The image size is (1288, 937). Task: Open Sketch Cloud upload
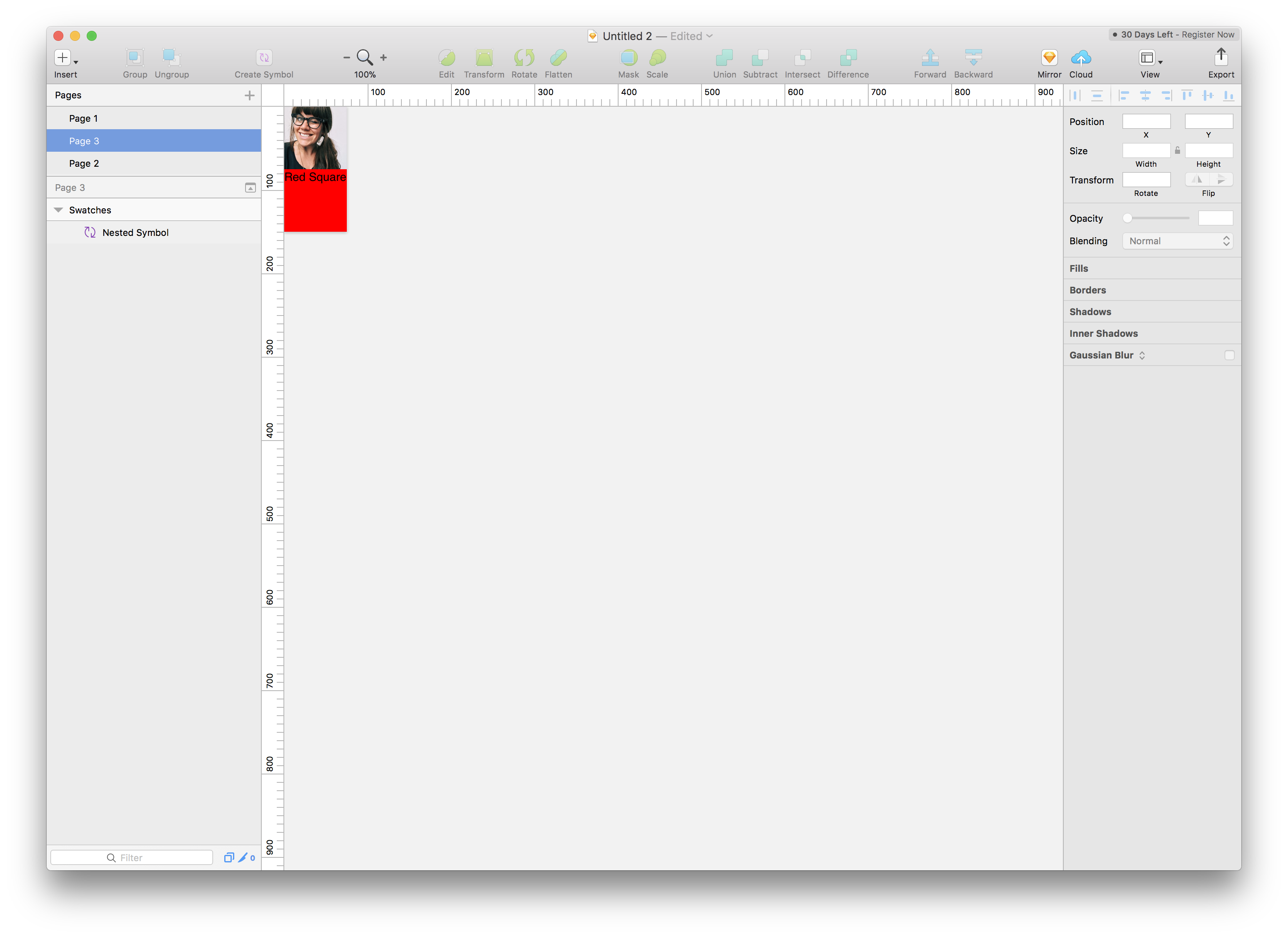(x=1081, y=58)
